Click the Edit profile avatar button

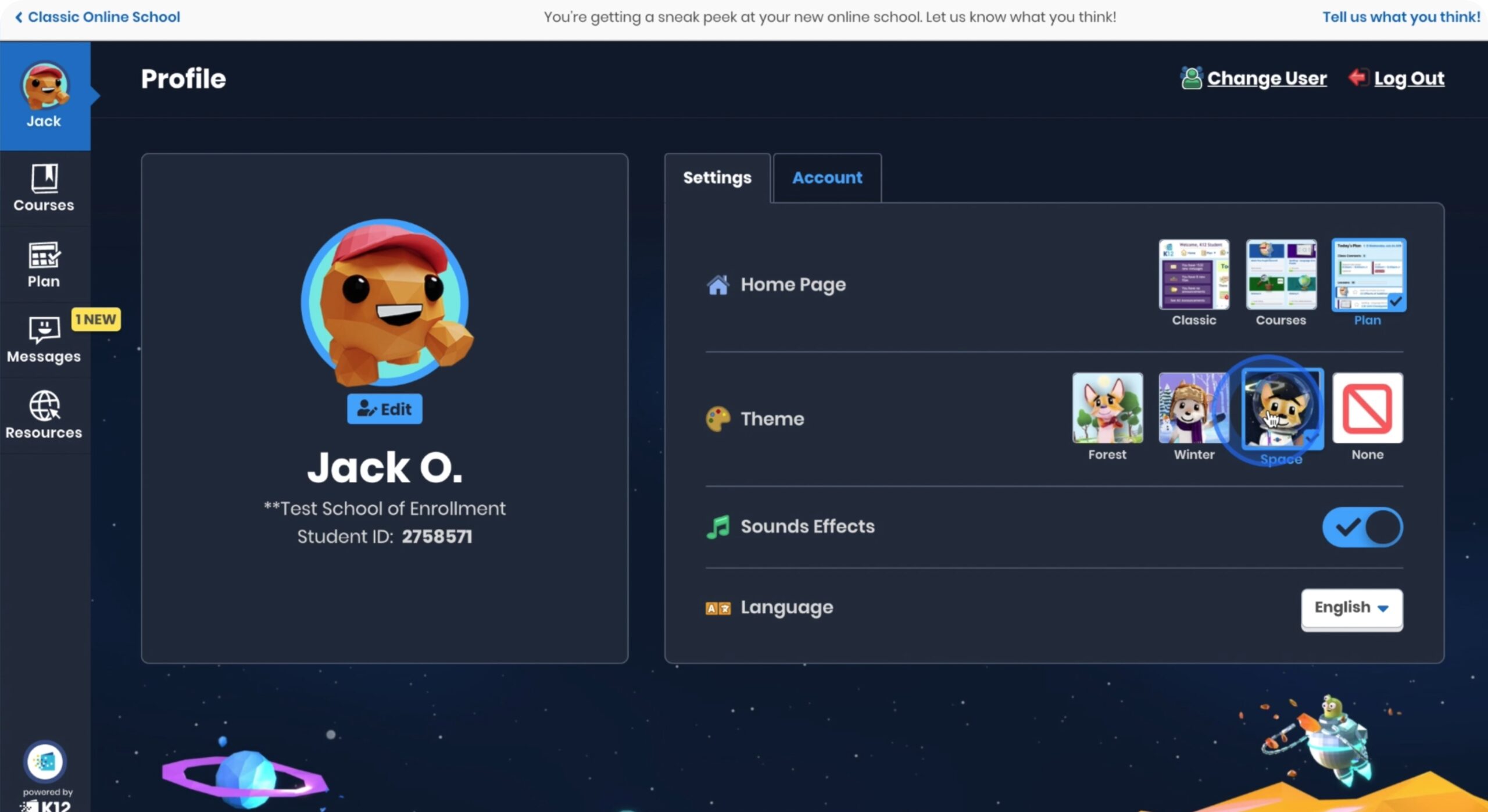tap(385, 409)
